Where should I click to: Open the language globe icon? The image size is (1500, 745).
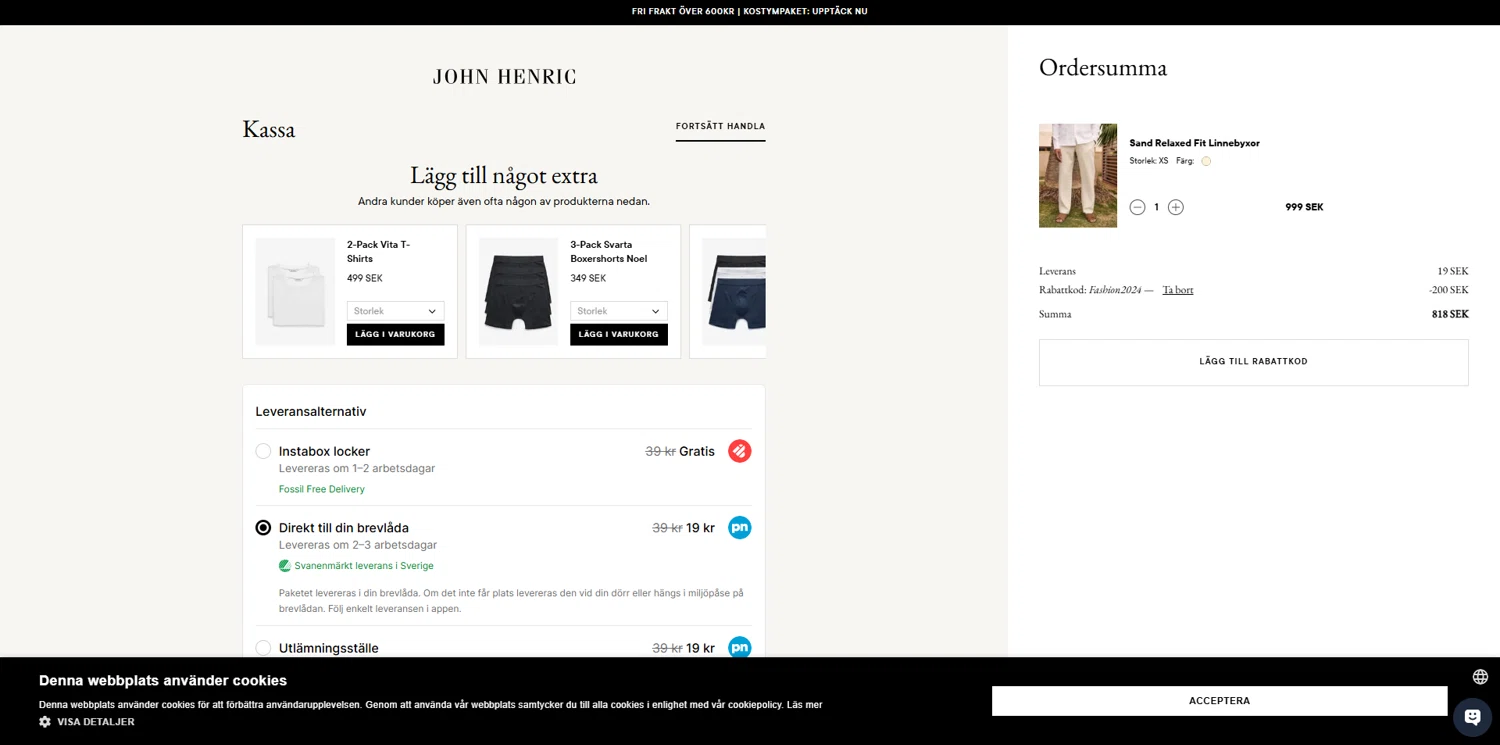1480,677
